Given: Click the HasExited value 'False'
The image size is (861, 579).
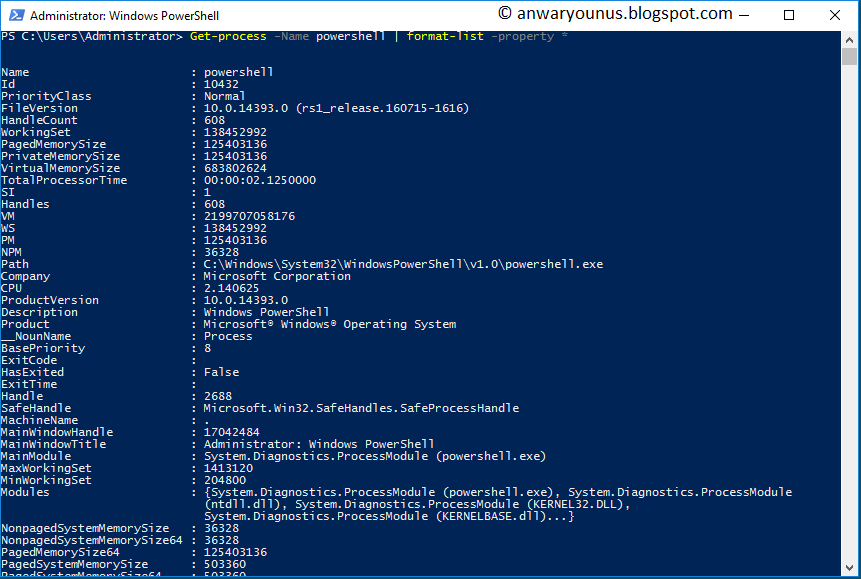Looking at the screenshot, I should [221, 372].
